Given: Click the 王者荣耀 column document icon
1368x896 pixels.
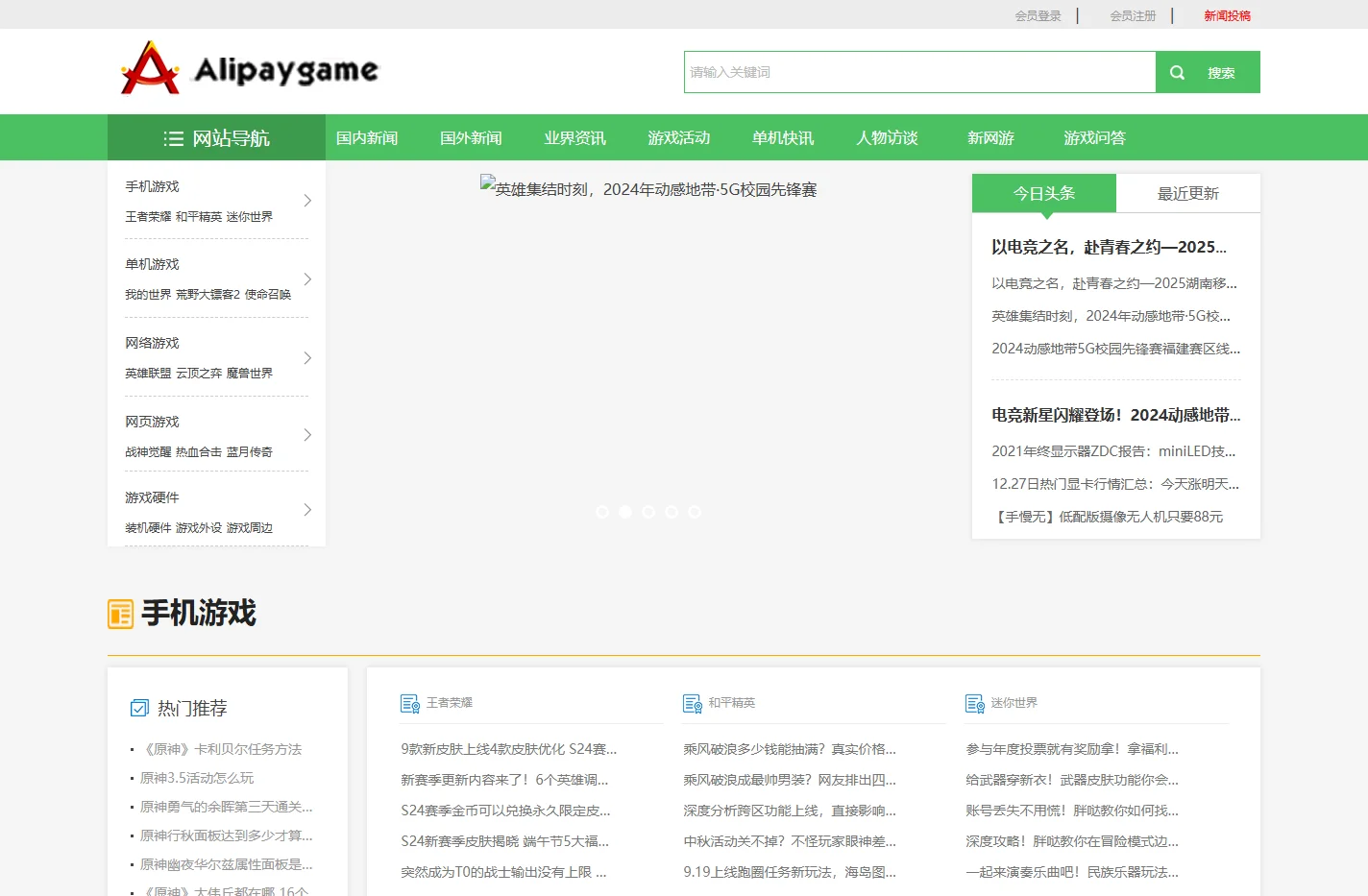Looking at the screenshot, I should 410,704.
